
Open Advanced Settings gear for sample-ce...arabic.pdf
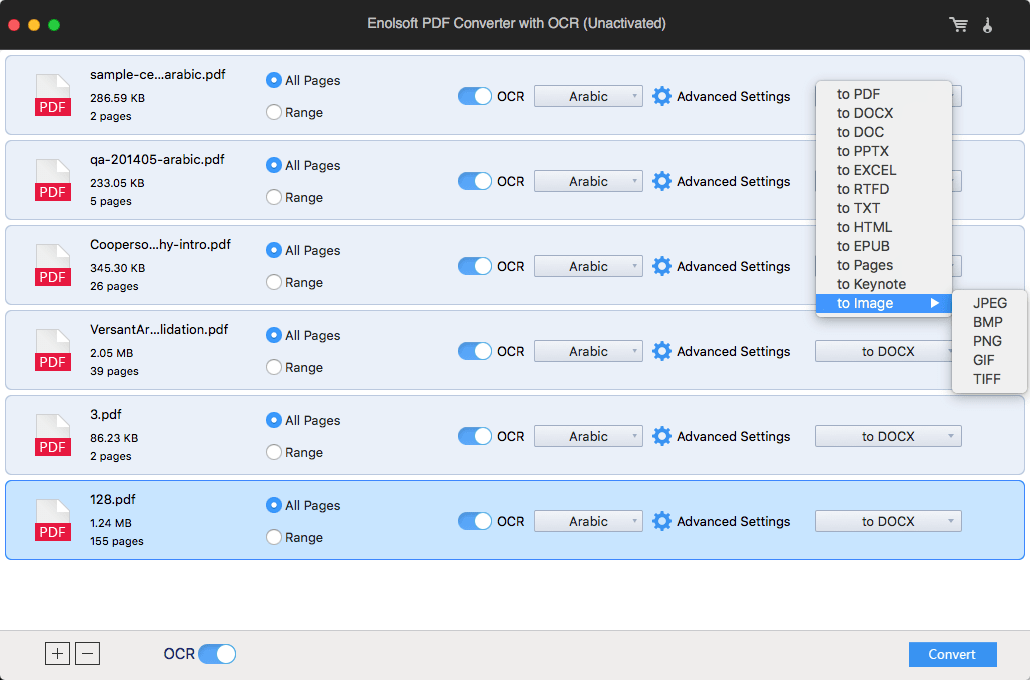pos(661,96)
